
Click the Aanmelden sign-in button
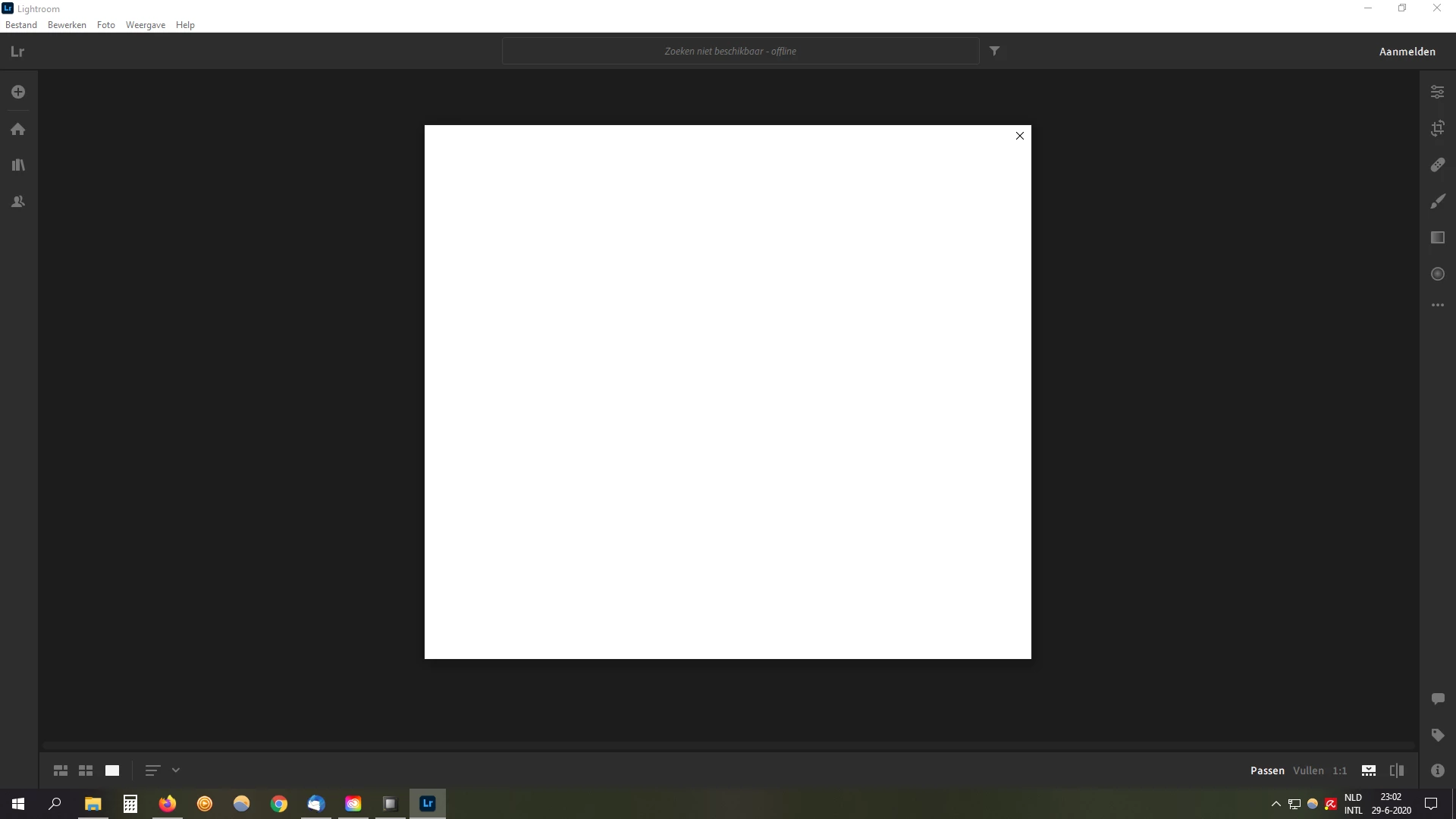pos(1407,52)
